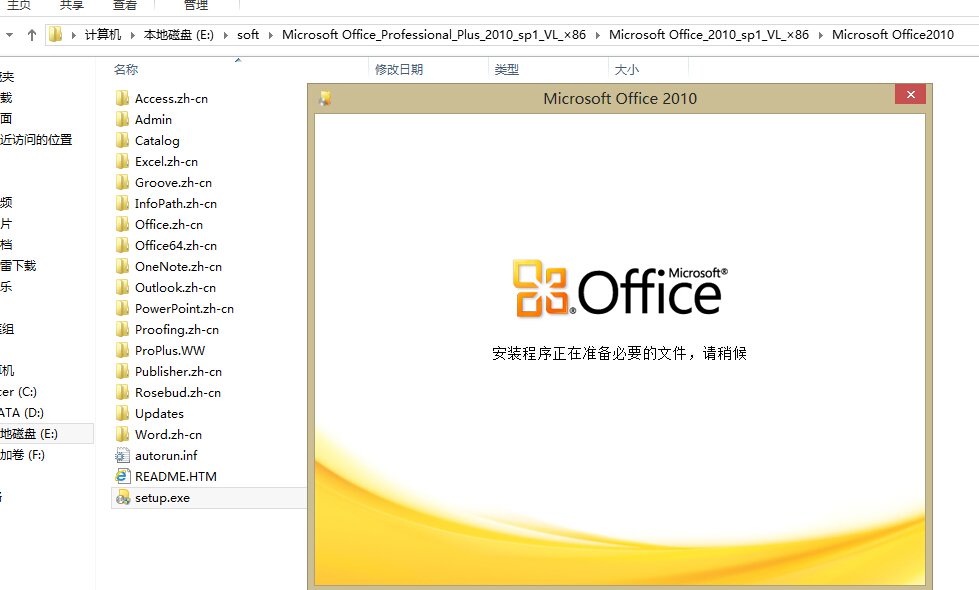Select the InfoPath.zh-cn folder icon
Image resolution: width=979 pixels, height=590 pixels.
[122, 204]
